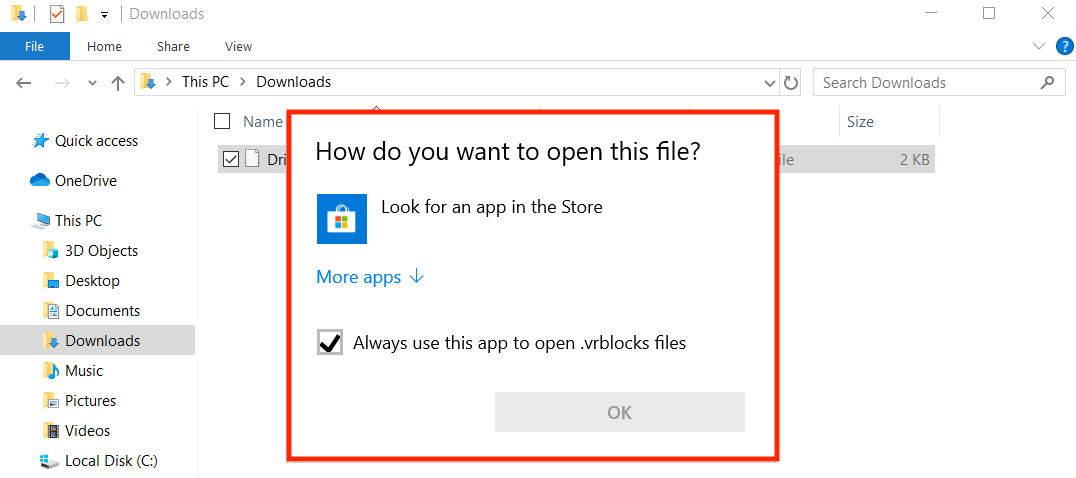The height and width of the screenshot is (478, 1076).
Task: Select Look for an app in the Store
Action: [491, 208]
